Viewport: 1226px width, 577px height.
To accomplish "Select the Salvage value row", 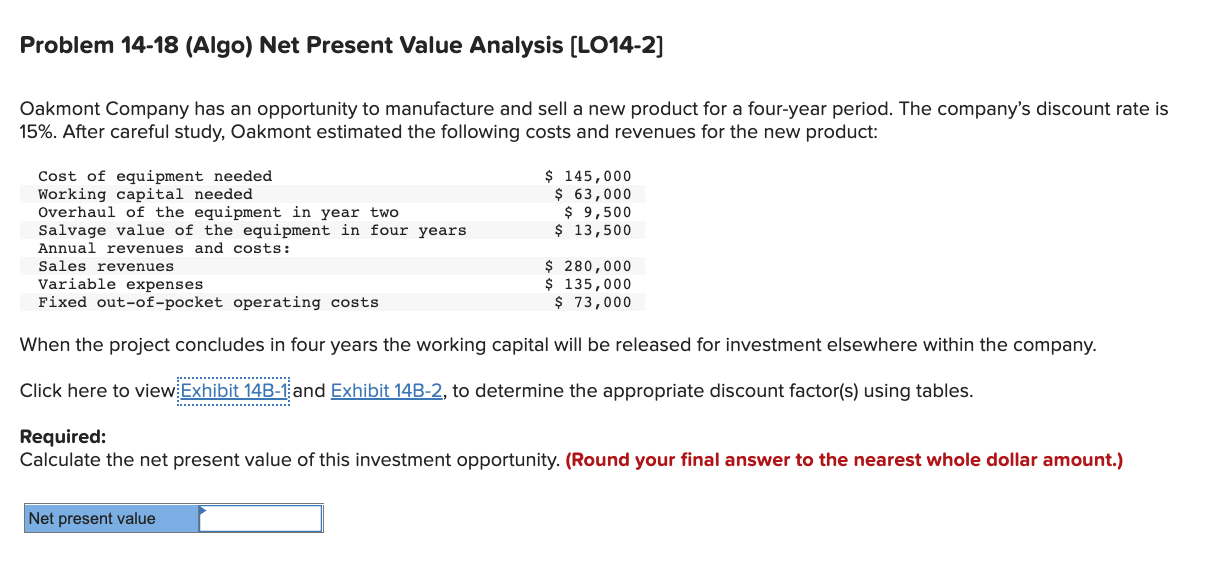I will coord(252,230).
